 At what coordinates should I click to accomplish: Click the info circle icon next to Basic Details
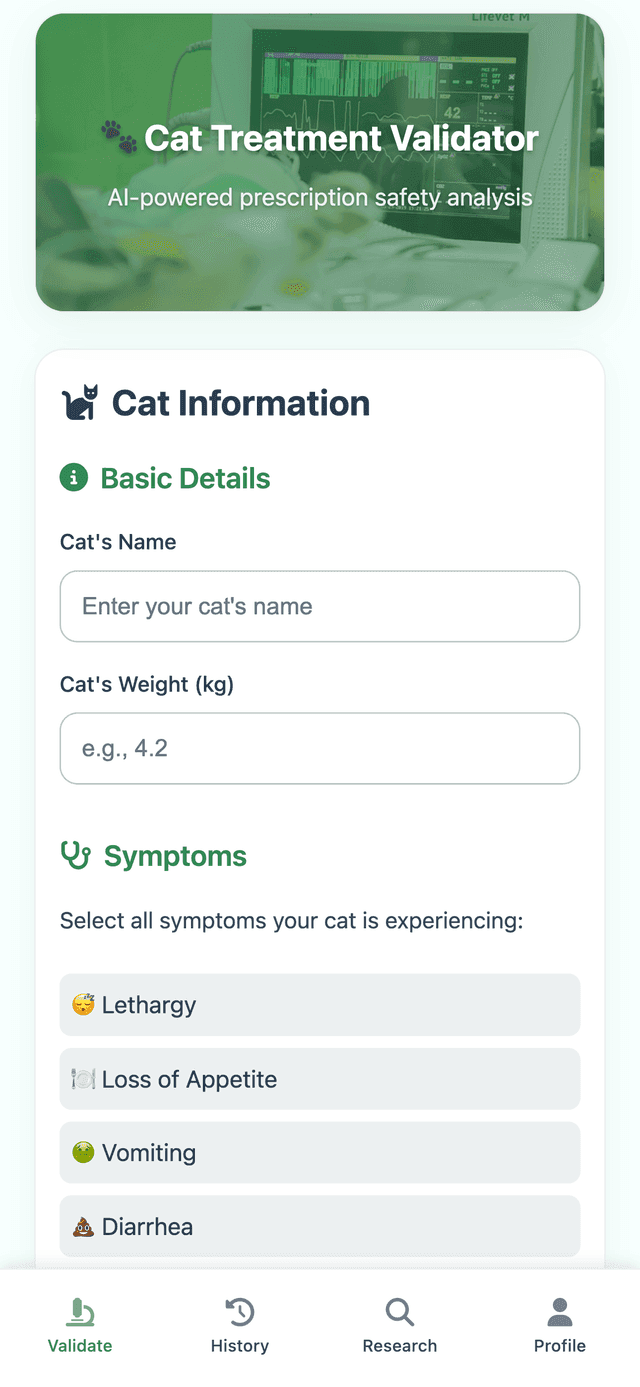[74, 478]
